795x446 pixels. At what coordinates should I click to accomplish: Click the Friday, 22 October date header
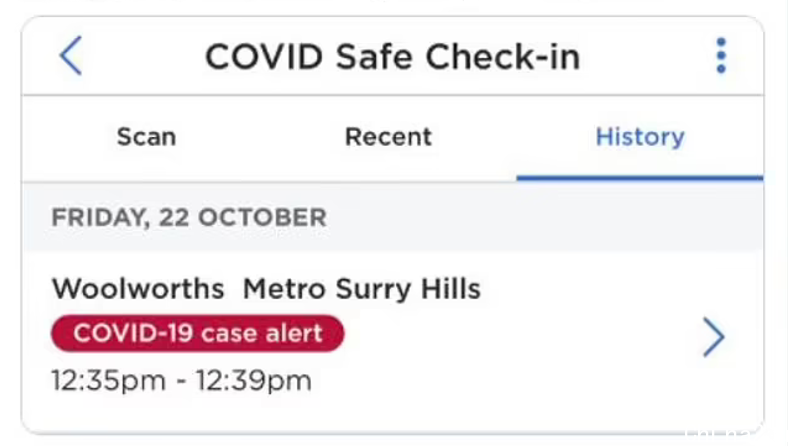pyautogui.click(x=189, y=217)
